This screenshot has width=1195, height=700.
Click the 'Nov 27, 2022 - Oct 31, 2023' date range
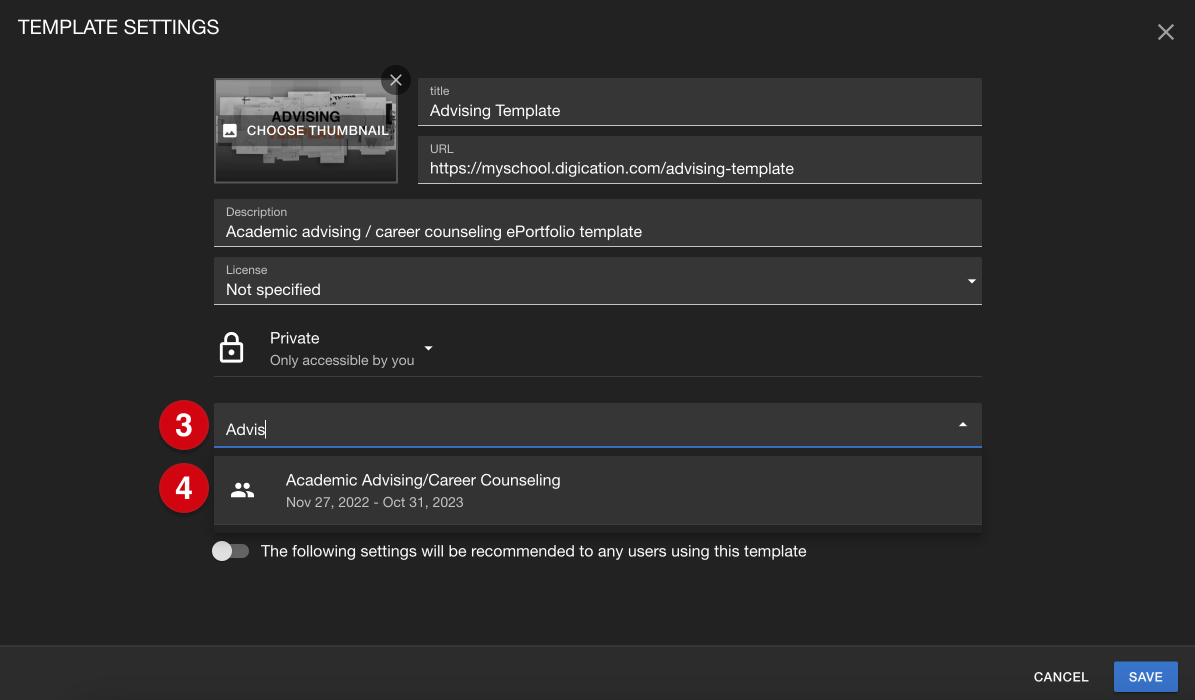click(374, 503)
